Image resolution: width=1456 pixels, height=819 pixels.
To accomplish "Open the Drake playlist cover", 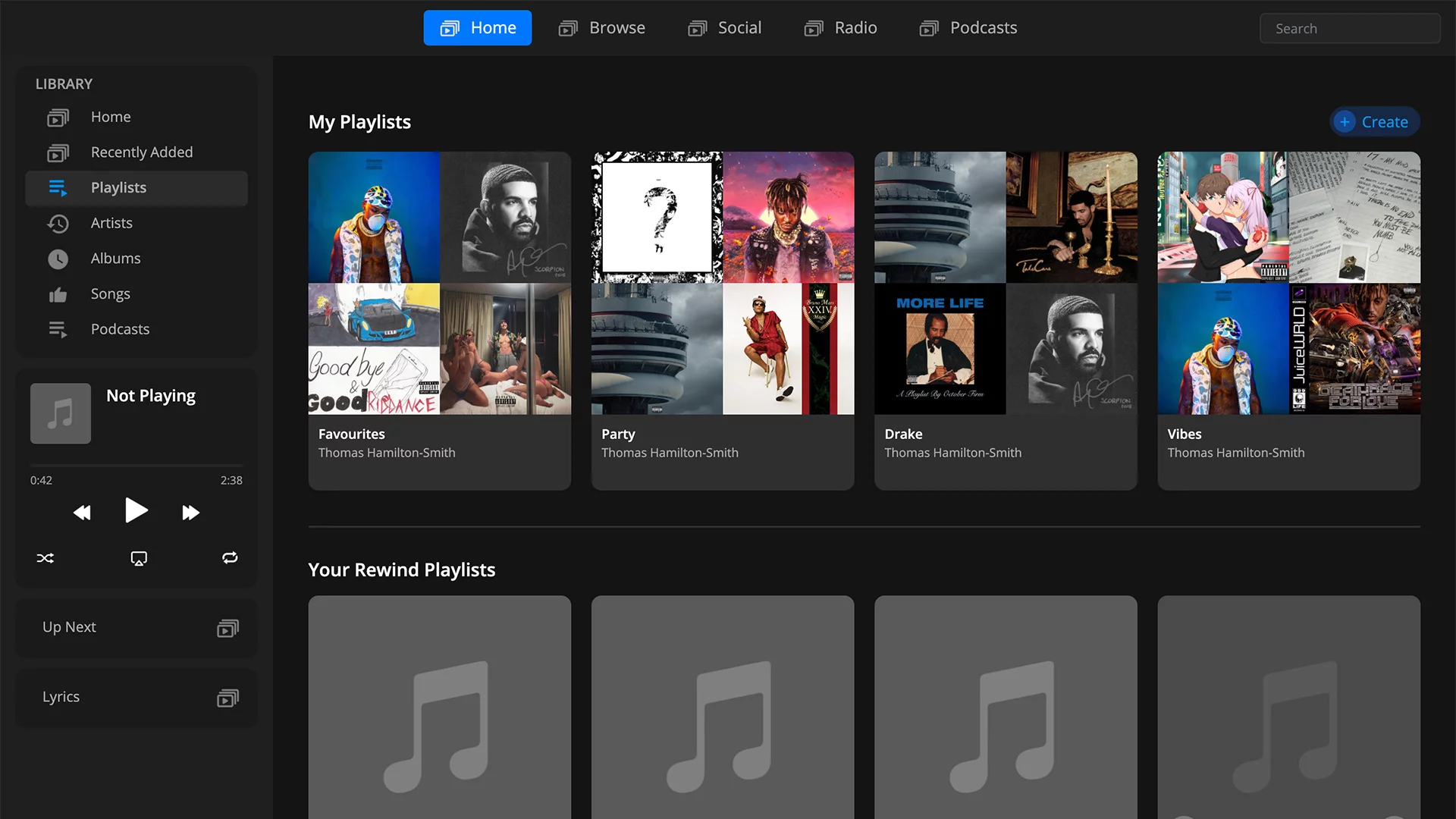I will pos(1006,283).
